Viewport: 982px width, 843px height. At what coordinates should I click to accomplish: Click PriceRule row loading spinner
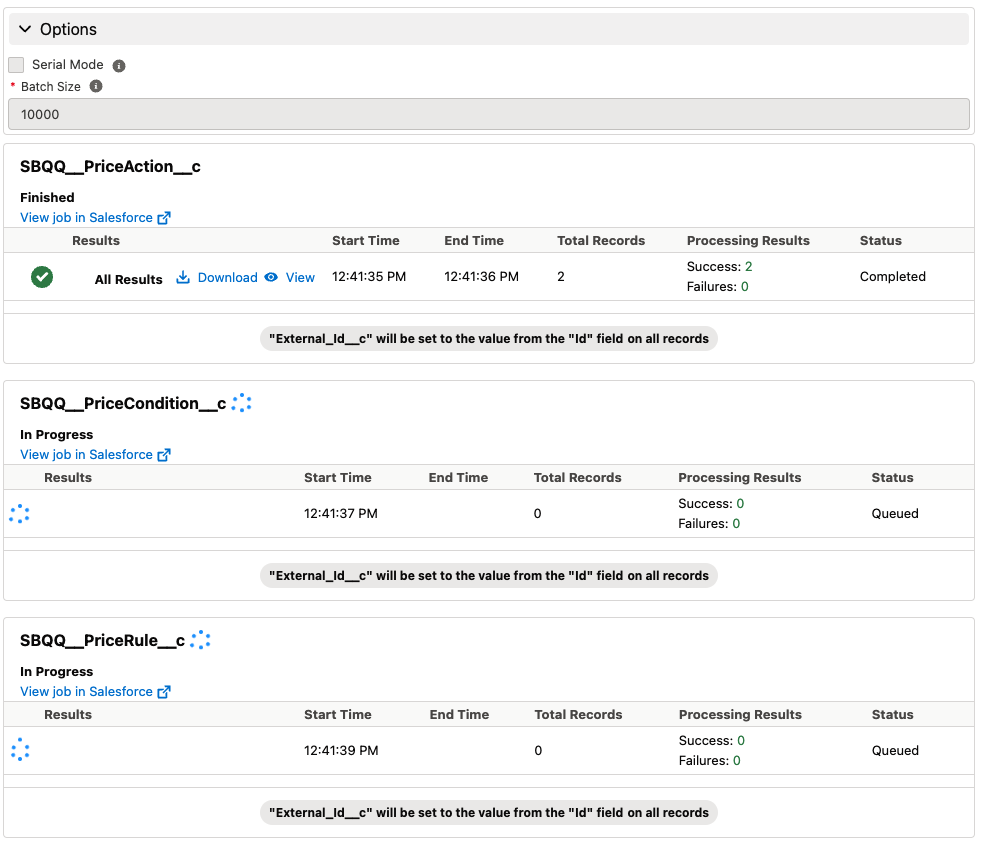click(x=20, y=750)
